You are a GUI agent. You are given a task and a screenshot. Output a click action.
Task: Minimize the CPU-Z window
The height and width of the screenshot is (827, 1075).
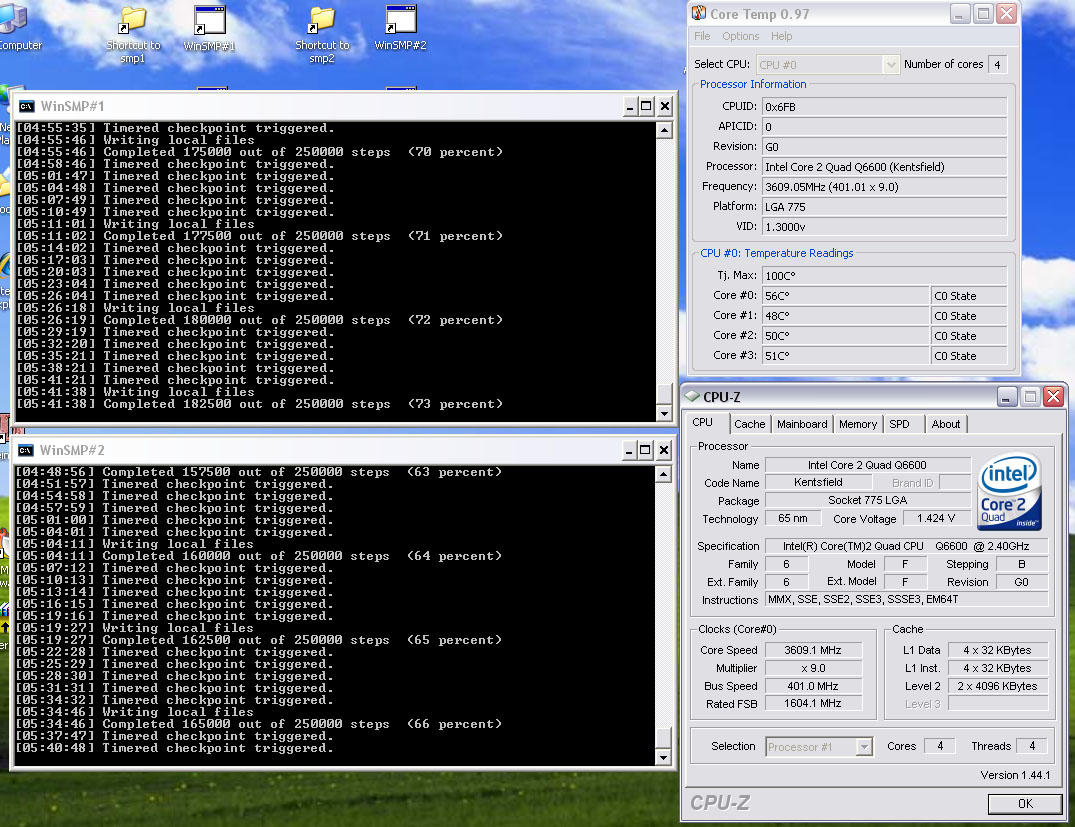tap(1006, 396)
